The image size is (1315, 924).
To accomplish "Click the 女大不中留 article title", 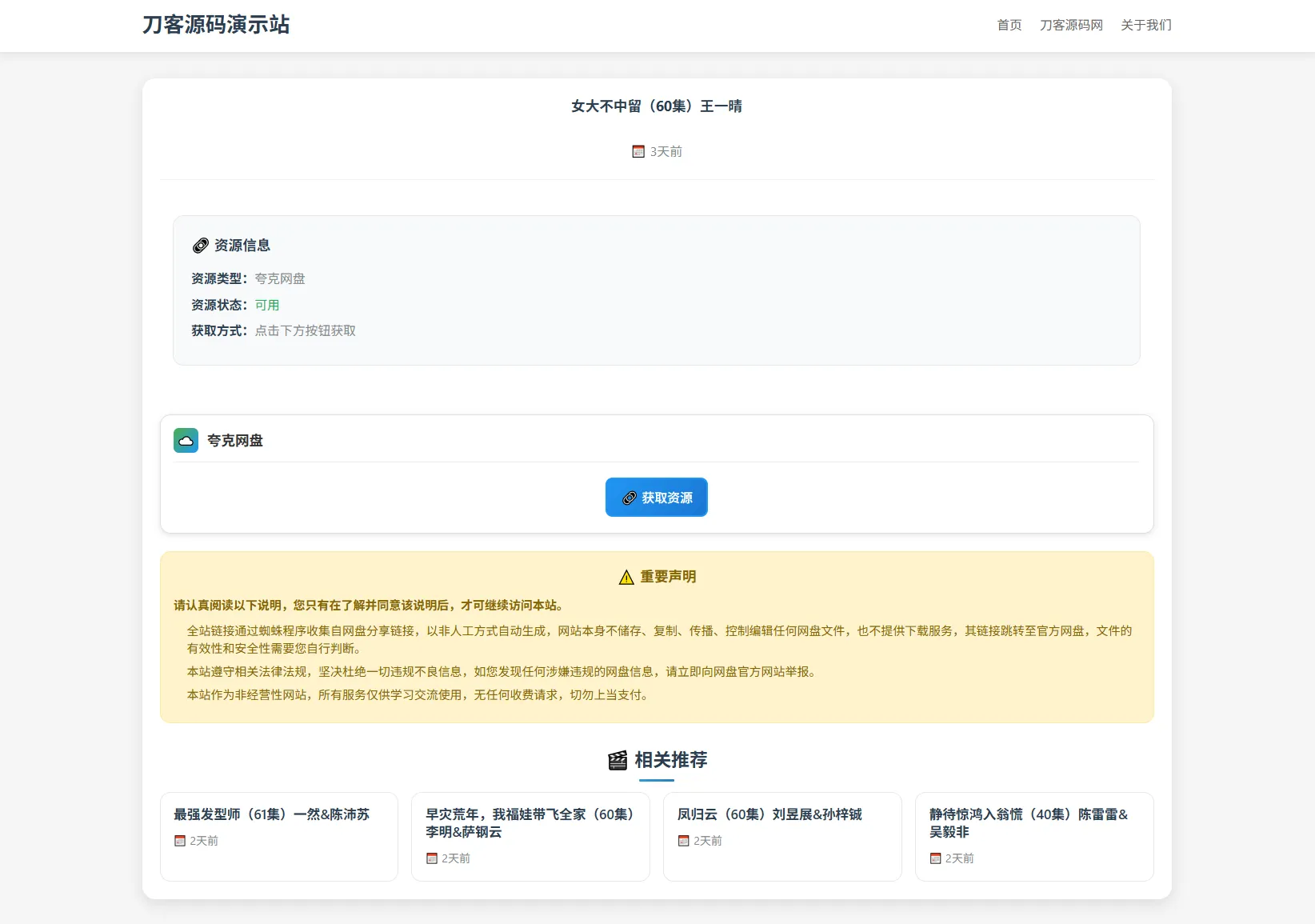I will pyautogui.click(x=656, y=106).
